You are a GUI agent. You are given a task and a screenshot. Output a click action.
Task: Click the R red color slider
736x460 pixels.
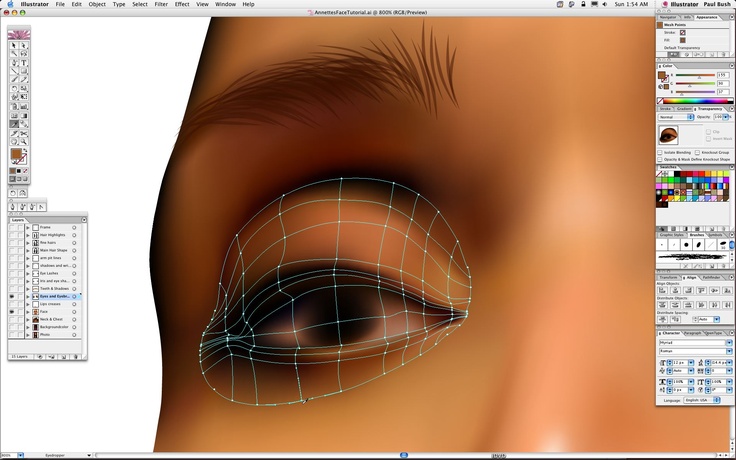[695, 75]
